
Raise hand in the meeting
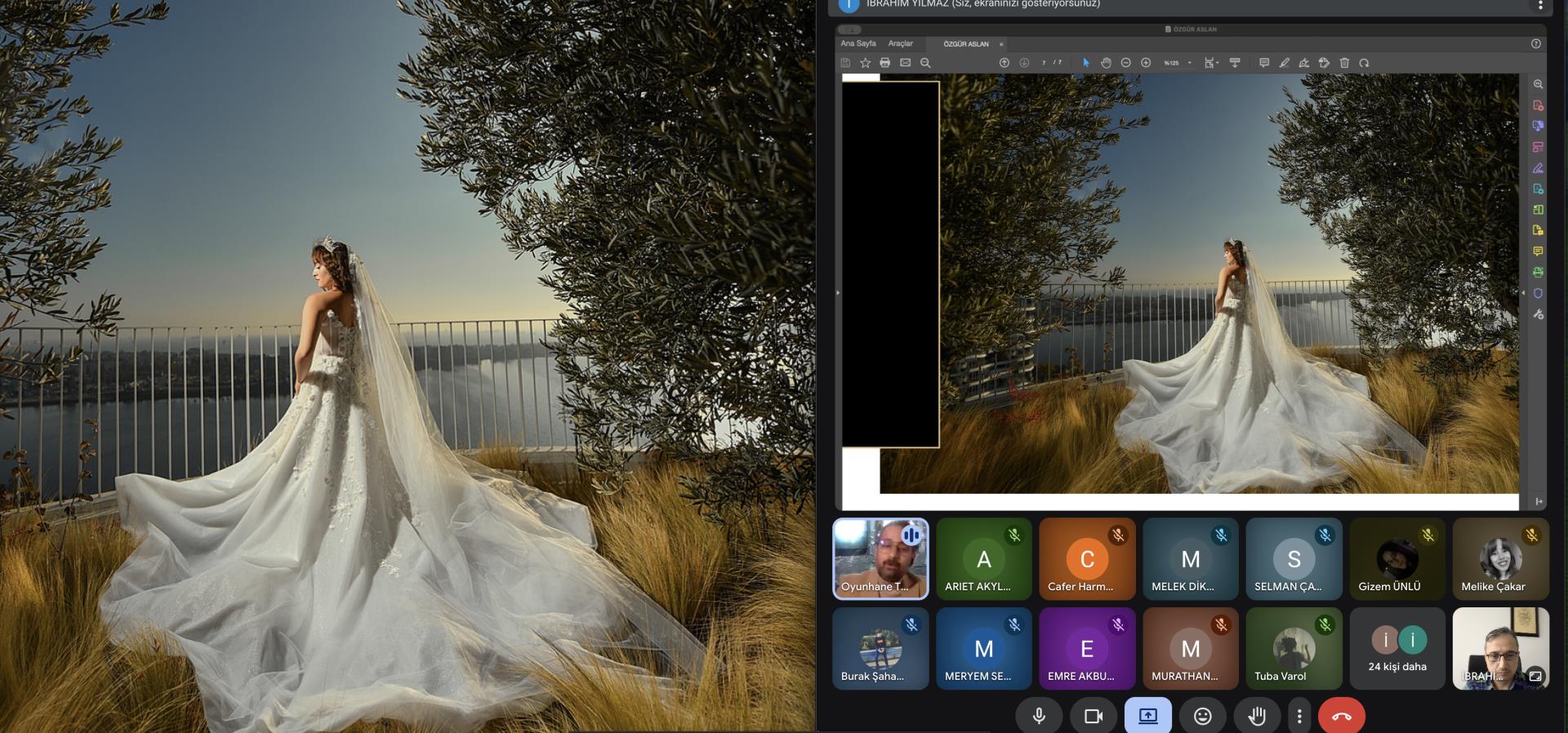[1257, 716]
